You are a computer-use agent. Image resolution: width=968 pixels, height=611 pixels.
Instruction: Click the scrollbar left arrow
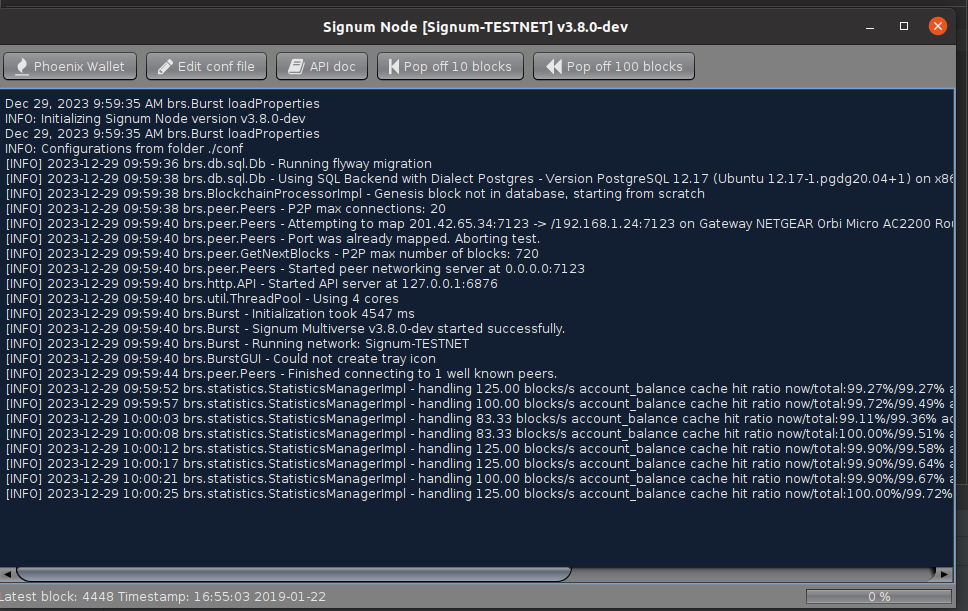point(7,574)
